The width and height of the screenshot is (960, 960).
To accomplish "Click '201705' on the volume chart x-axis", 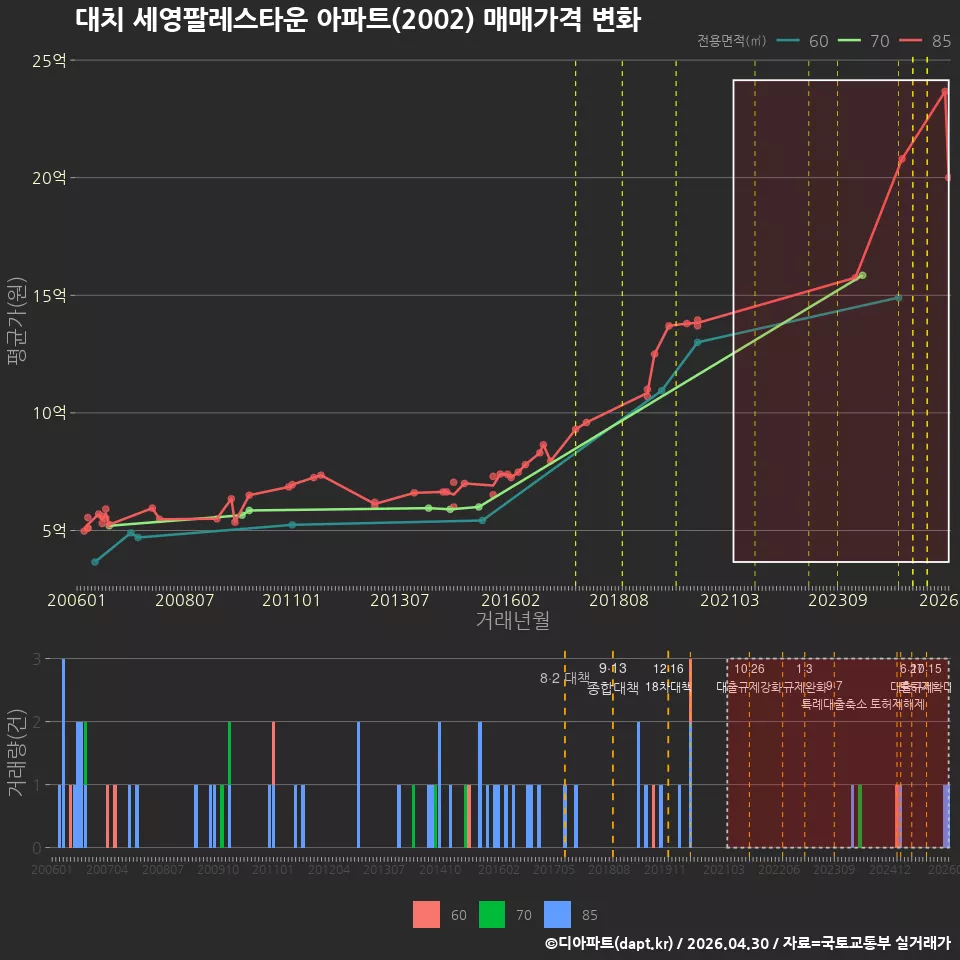I will pos(554,869).
